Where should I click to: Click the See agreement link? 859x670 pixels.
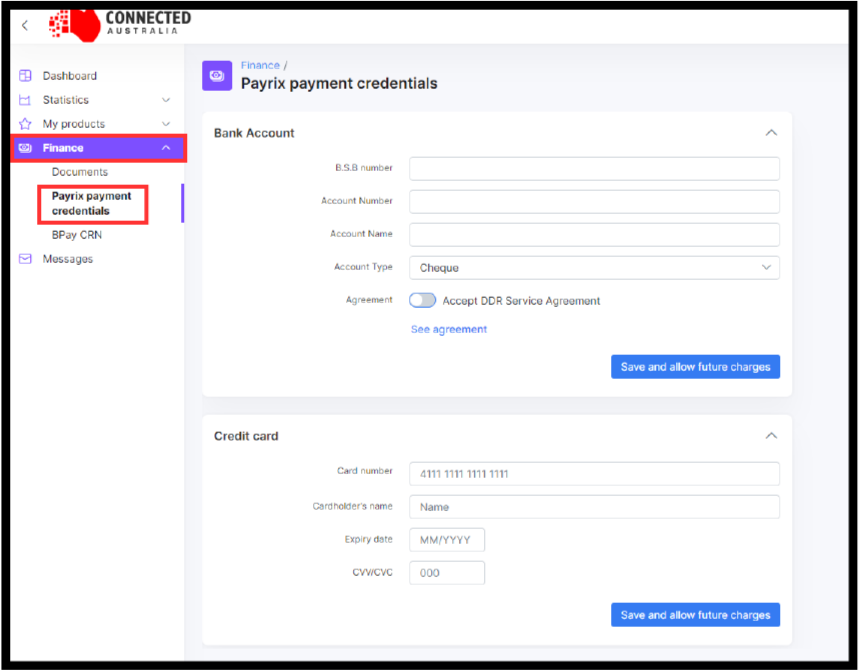(449, 329)
